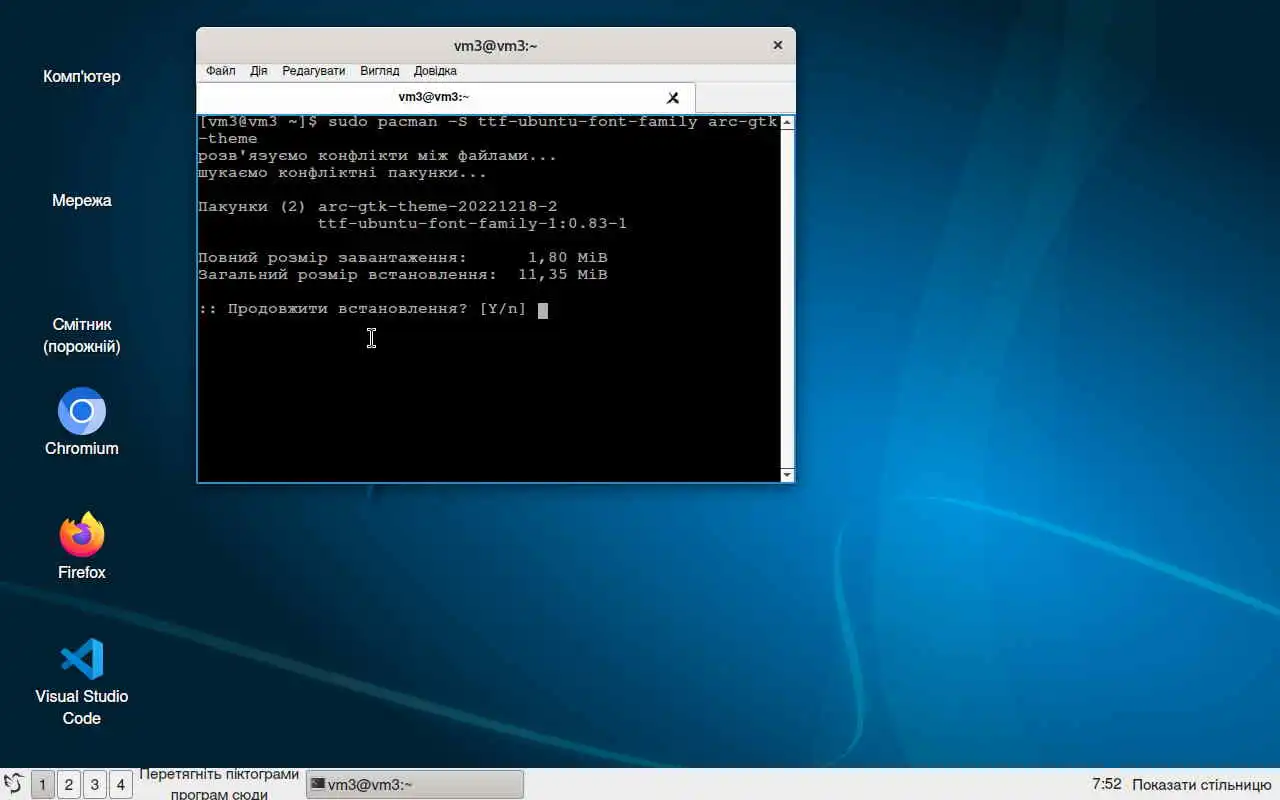The height and width of the screenshot is (800, 1280).
Task: Select the vm3@vm3:~ terminal tab
Action: click(446, 97)
